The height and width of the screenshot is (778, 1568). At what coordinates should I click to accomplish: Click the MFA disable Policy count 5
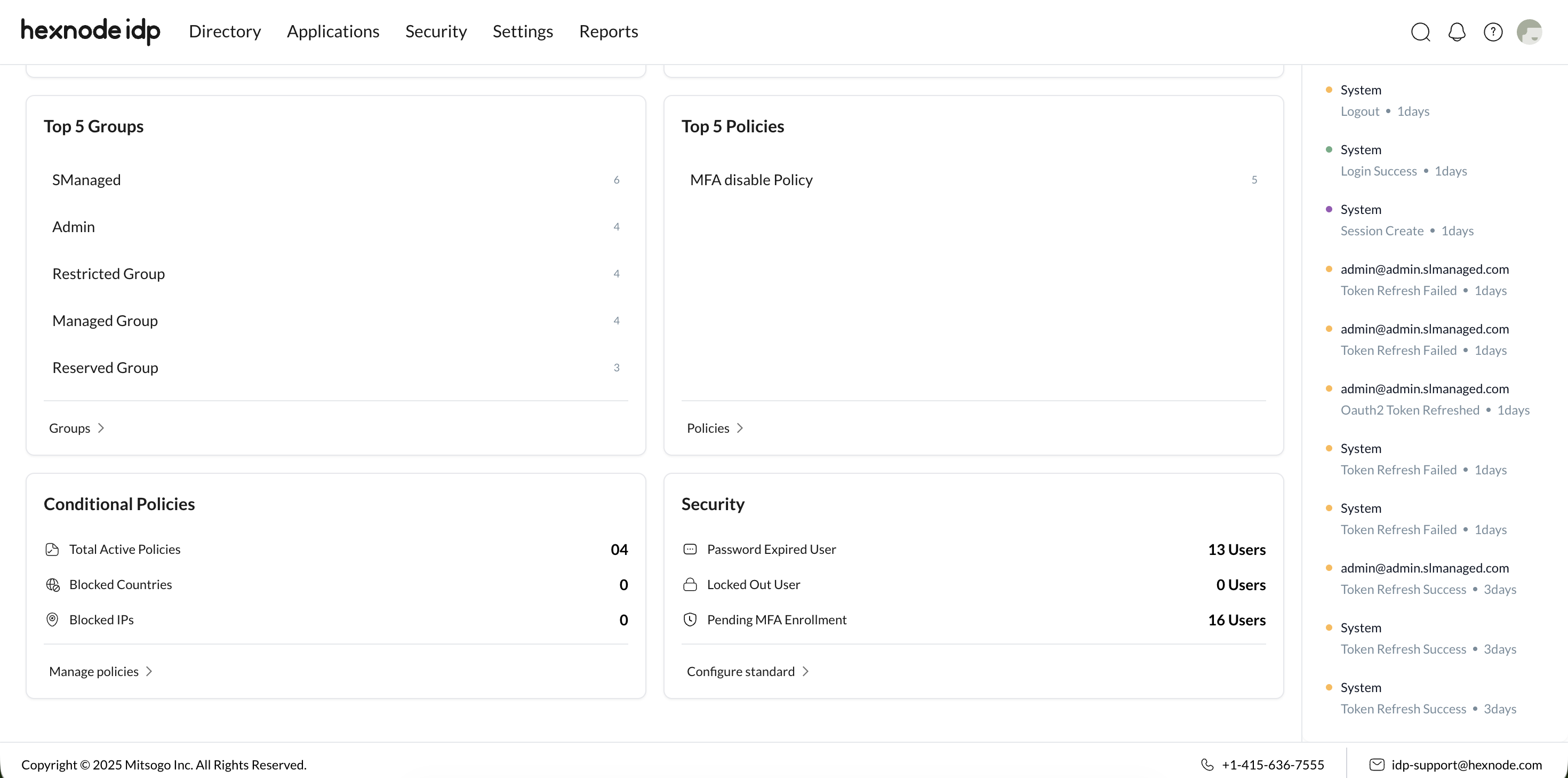pos(1254,180)
